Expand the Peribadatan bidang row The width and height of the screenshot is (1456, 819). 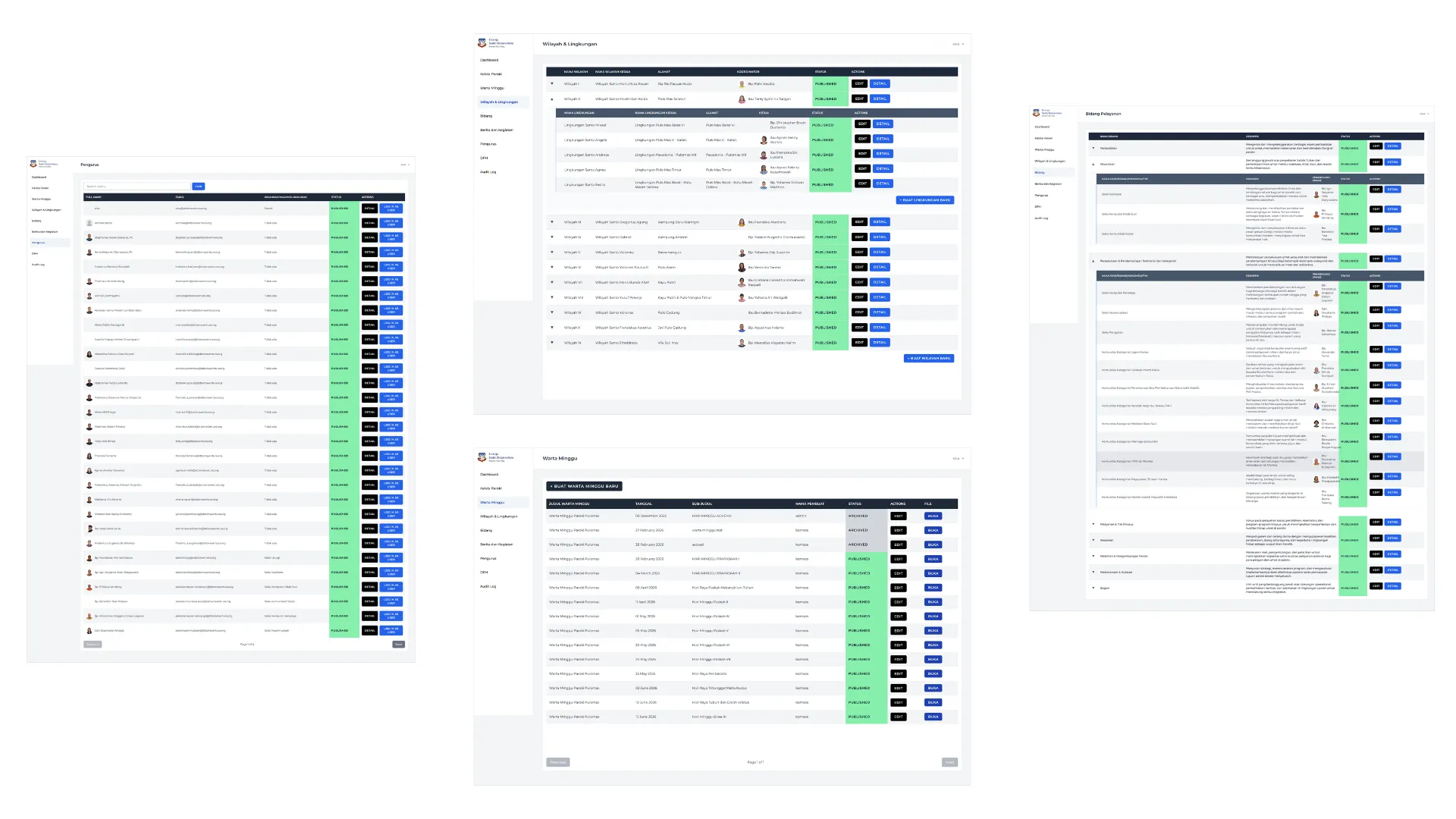[1094, 148]
